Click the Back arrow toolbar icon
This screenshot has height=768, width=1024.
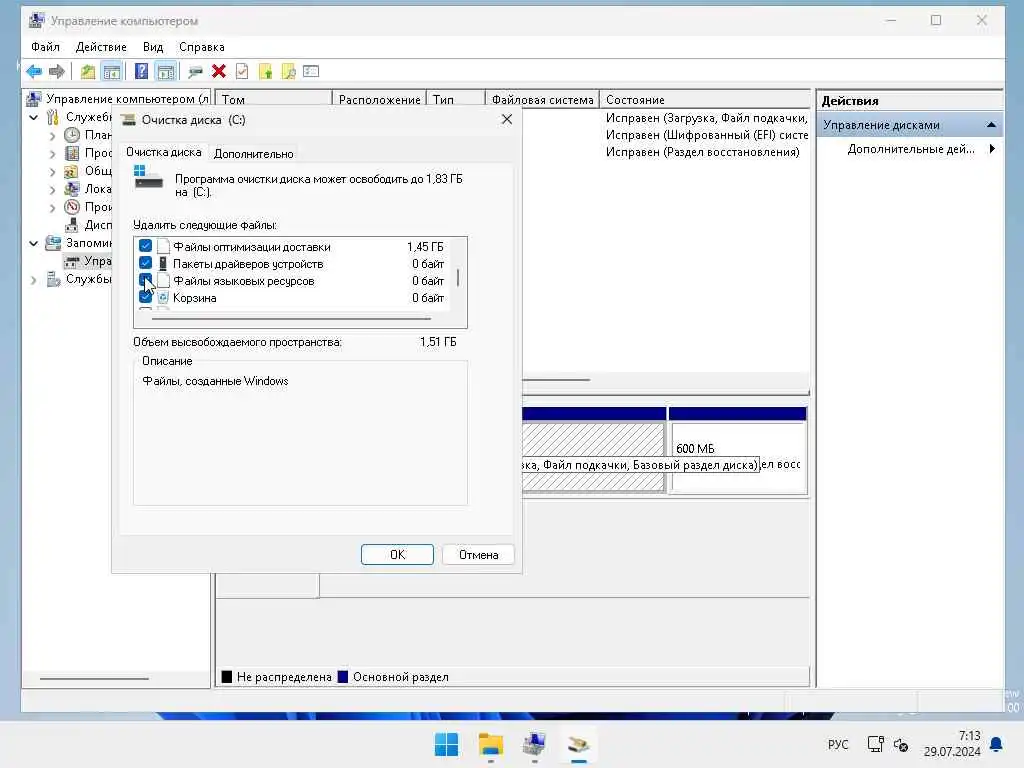click(34, 71)
